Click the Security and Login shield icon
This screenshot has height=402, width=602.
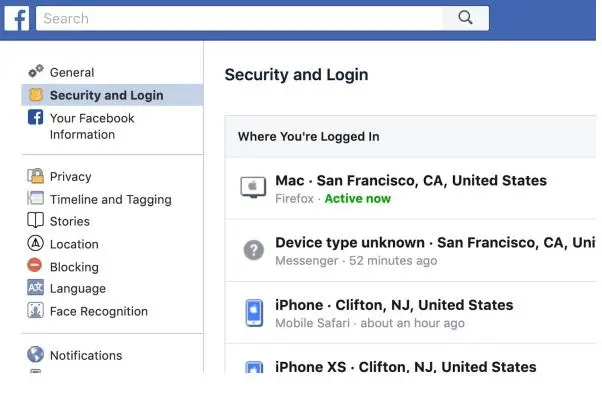pyautogui.click(x=36, y=95)
